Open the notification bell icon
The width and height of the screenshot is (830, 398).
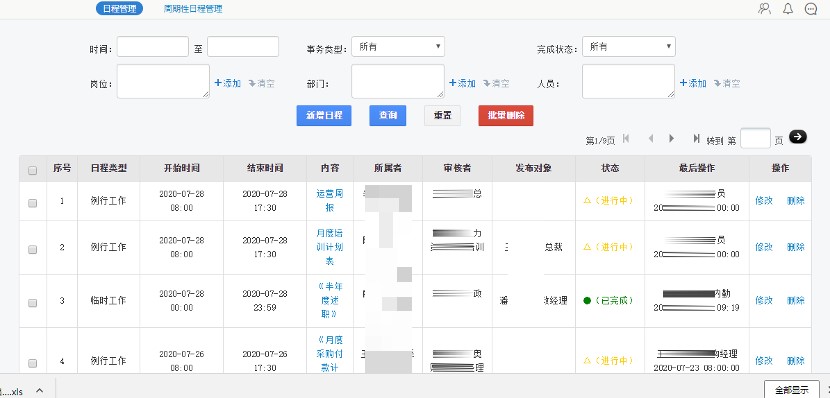788,8
